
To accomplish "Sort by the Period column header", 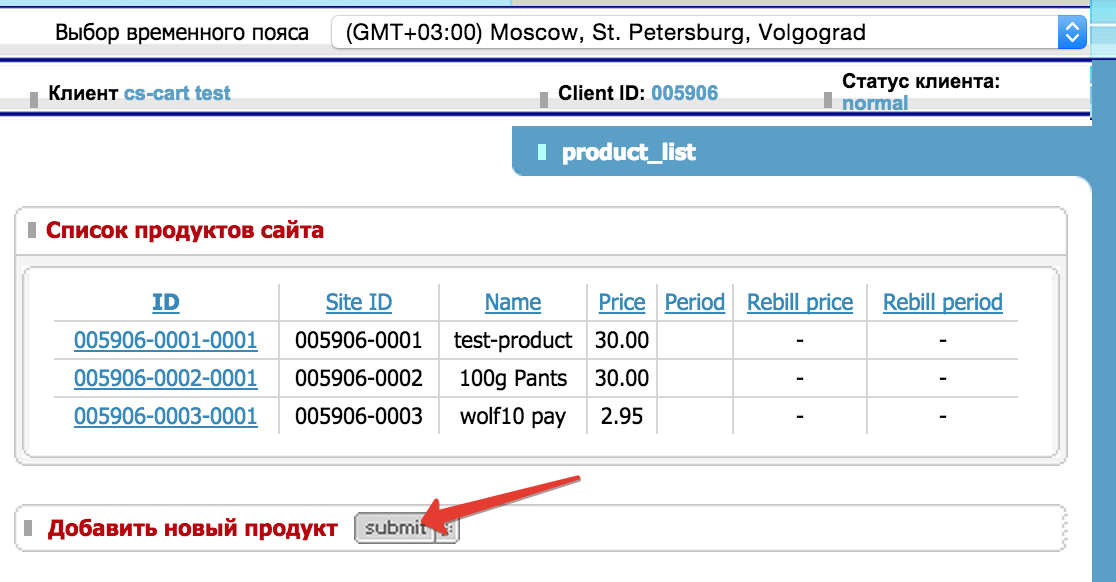I will [695, 302].
